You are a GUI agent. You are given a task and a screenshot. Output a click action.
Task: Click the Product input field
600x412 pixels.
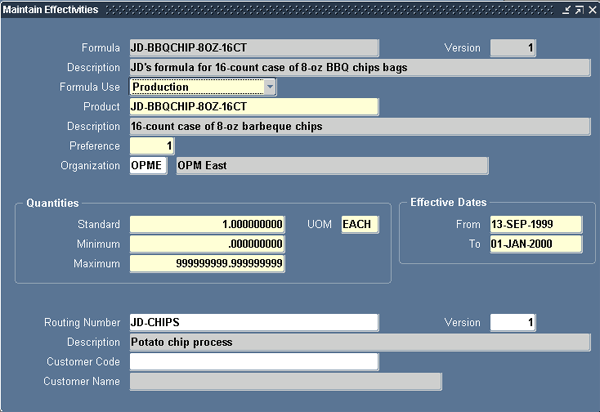click(x=253, y=107)
